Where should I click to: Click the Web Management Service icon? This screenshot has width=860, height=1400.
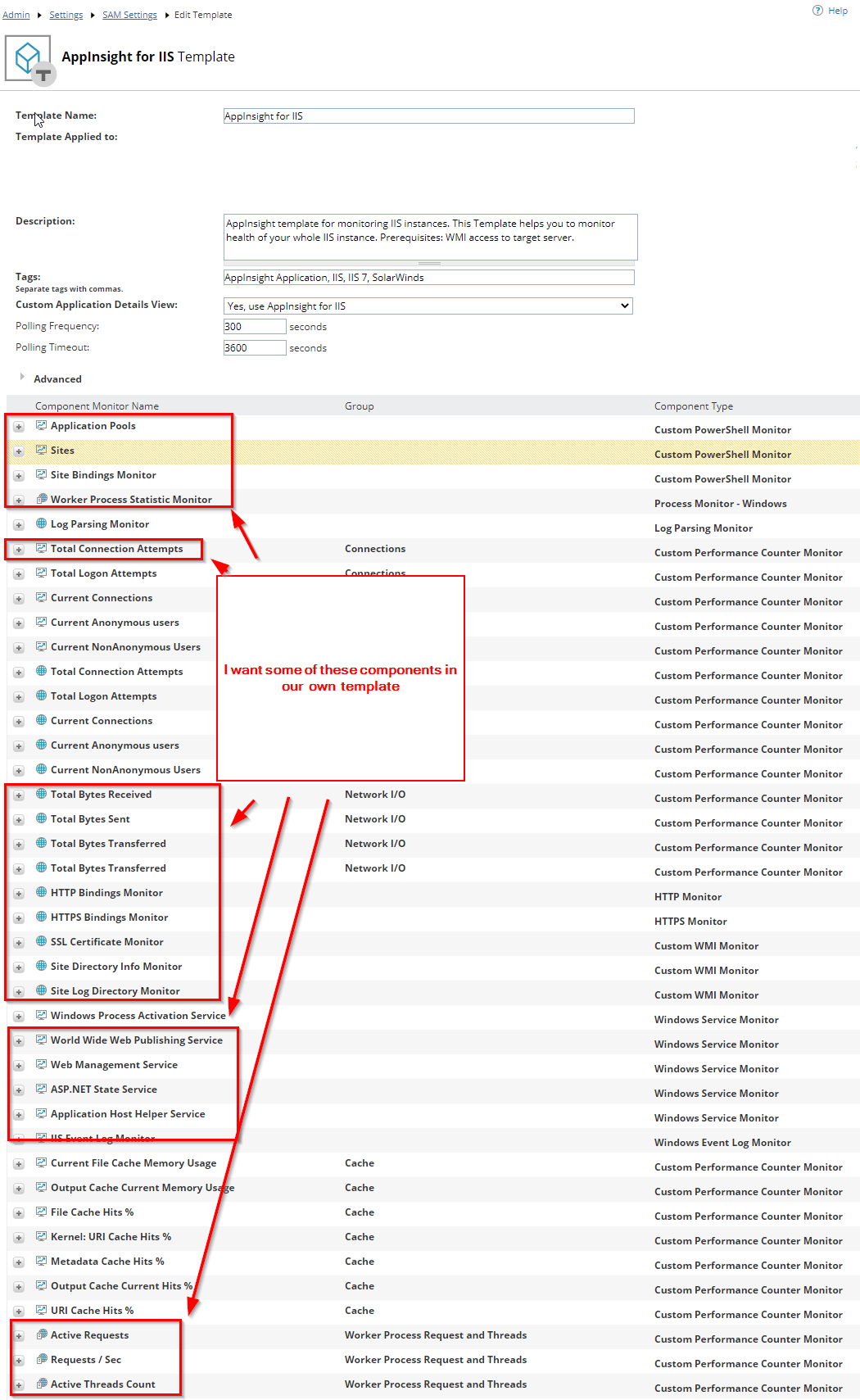click(41, 1064)
